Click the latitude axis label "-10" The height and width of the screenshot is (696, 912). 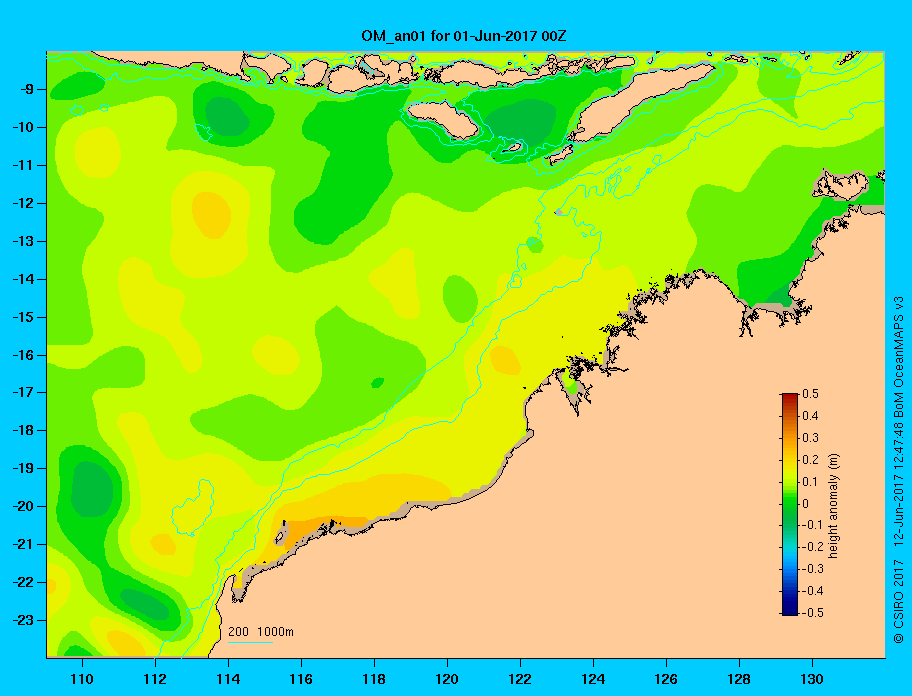coord(22,127)
